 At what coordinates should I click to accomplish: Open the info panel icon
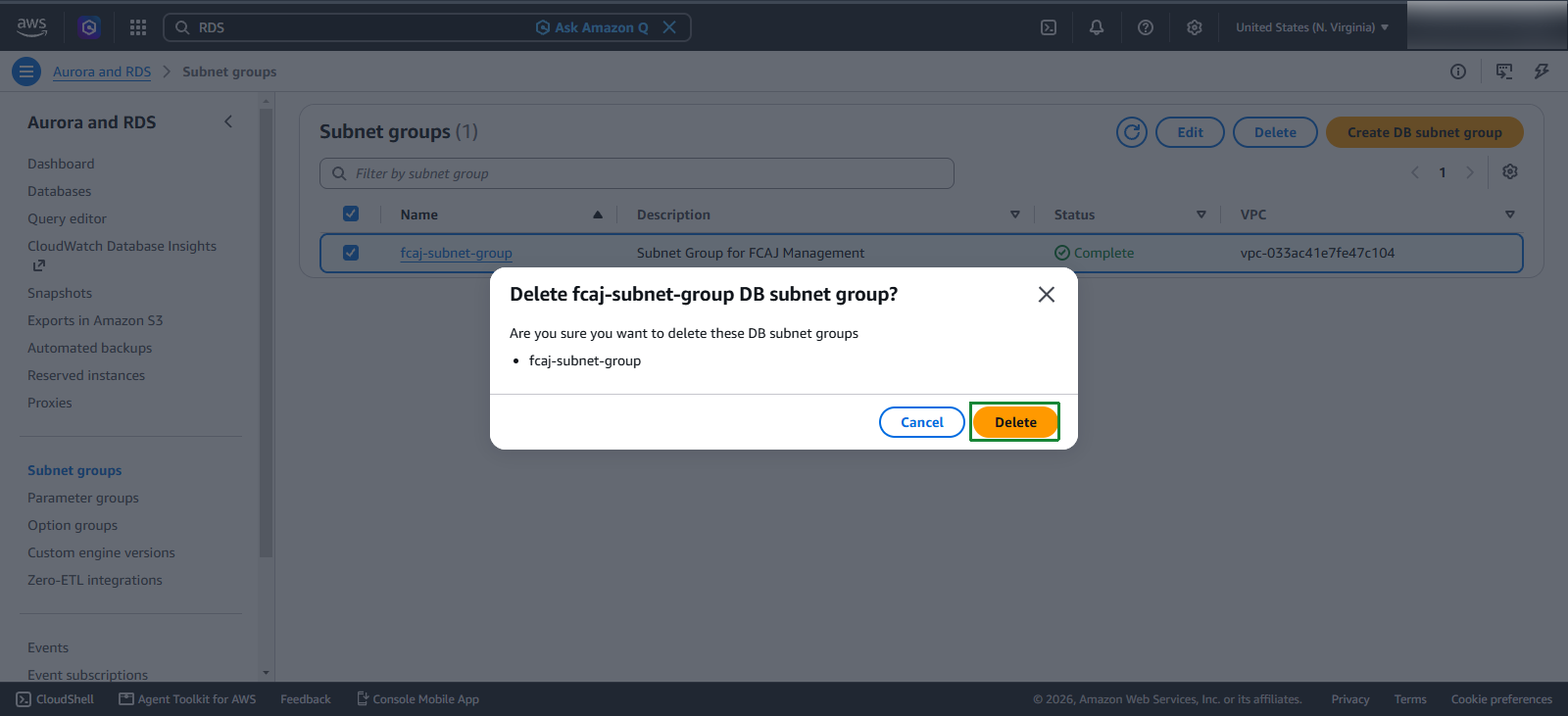coord(1458,72)
